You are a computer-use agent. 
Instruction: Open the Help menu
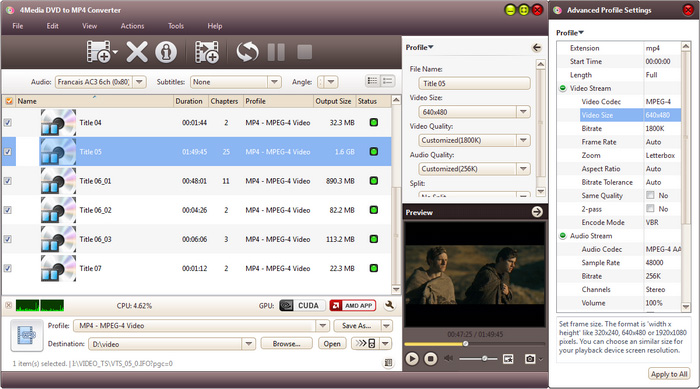(215, 26)
